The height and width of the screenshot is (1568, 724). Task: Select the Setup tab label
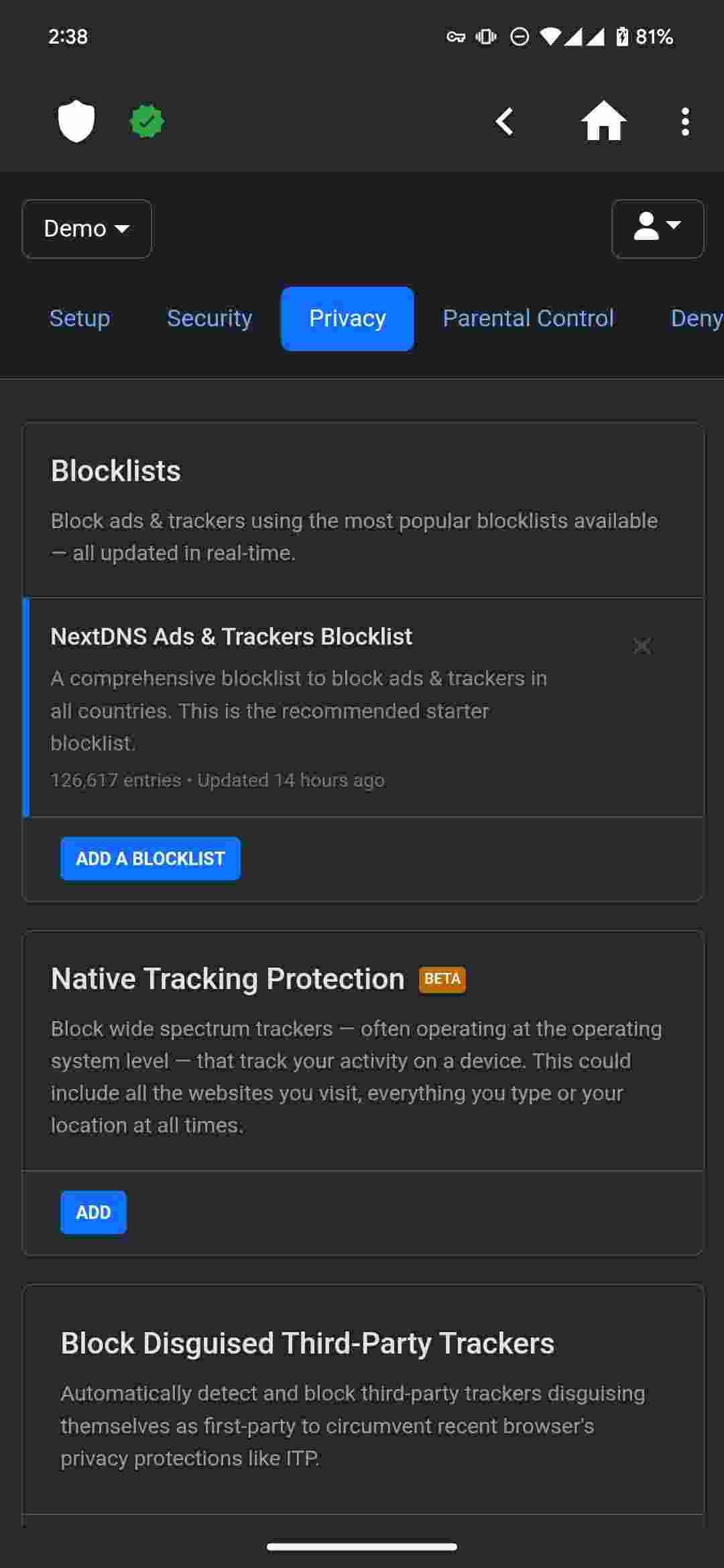pyautogui.click(x=80, y=318)
